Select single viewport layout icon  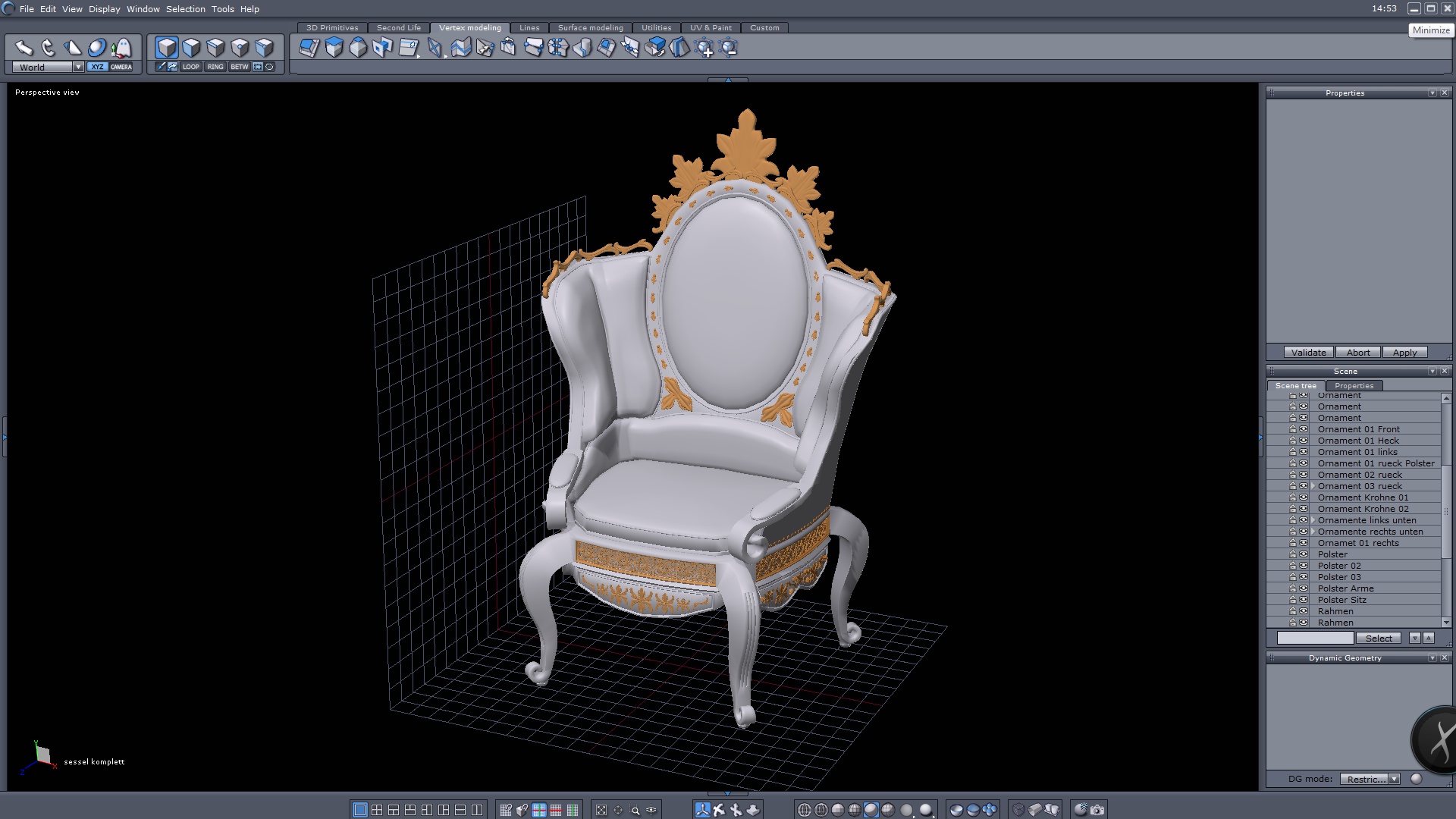pyautogui.click(x=360, y=810)
